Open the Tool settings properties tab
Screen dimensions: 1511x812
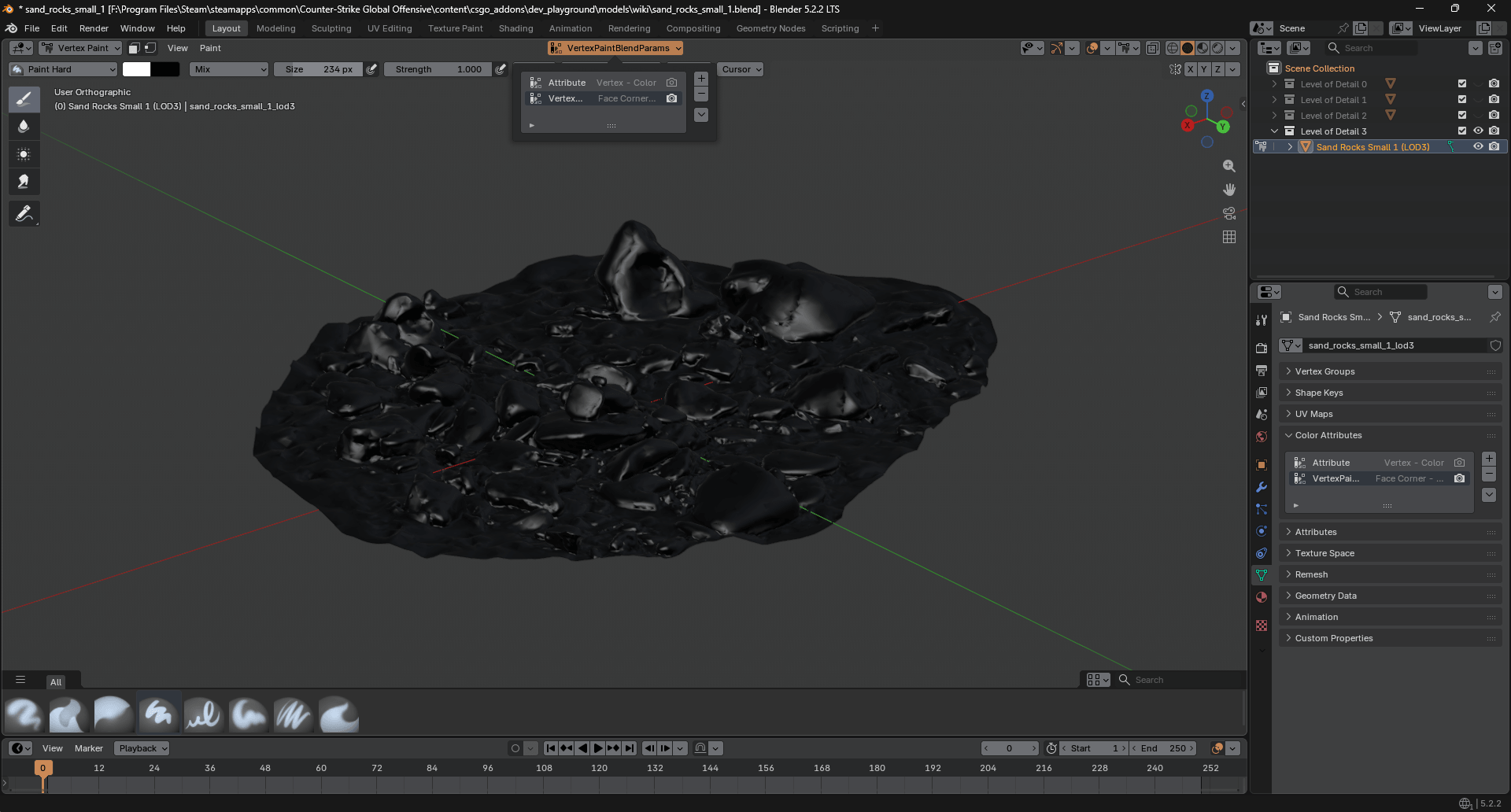[x=1262, y=319]
